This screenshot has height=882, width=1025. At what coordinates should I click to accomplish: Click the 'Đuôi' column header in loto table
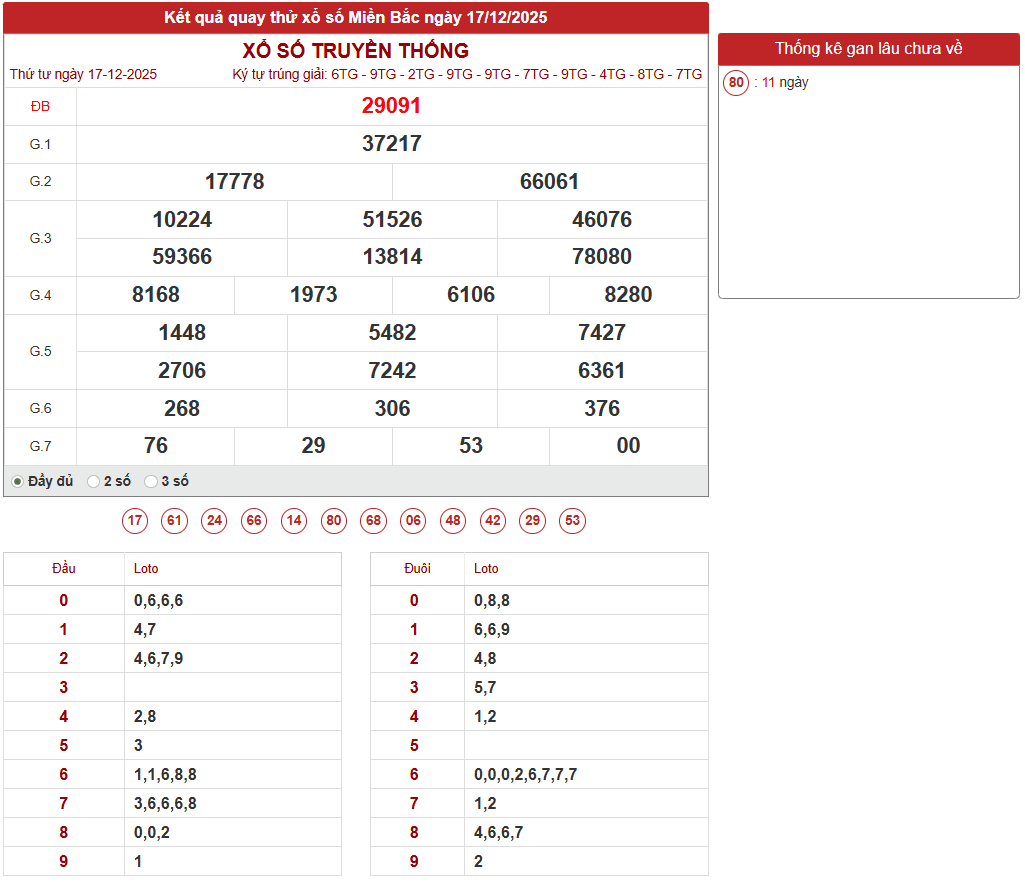click(417, 569)
